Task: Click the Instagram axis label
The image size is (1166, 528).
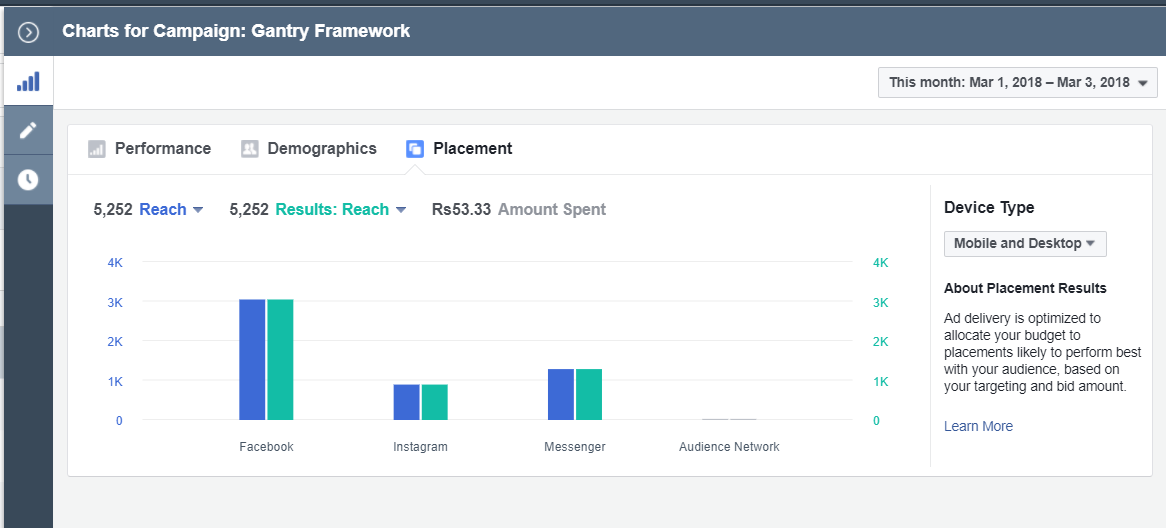Action: coord(421,447)
